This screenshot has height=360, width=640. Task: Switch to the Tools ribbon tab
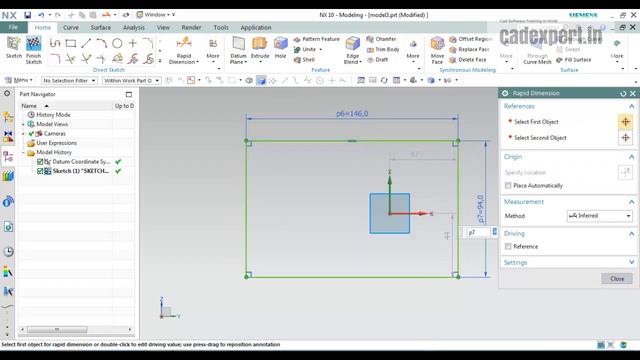pyautogui.click(x=221, y=27)
